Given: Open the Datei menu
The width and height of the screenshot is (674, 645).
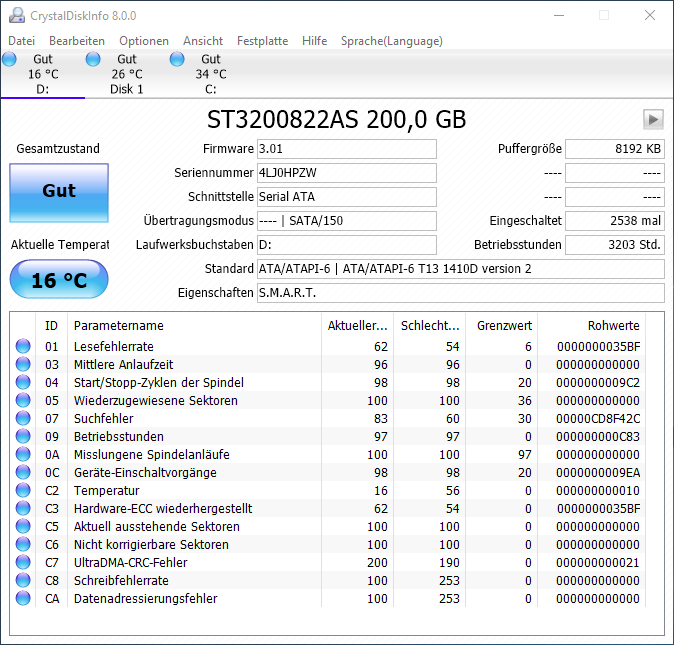Looking at the screenshot, I should click(x=21, y=41).
